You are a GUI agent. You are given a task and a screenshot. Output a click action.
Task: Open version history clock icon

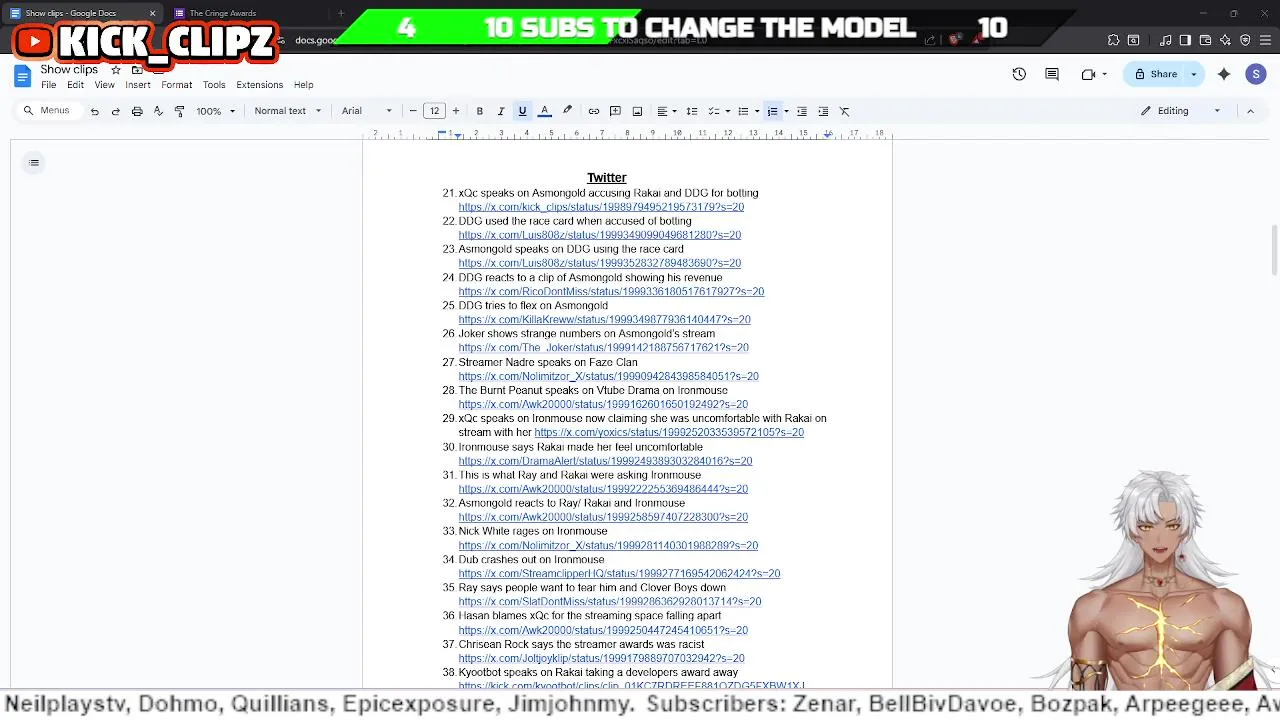tap(1019, 74)
